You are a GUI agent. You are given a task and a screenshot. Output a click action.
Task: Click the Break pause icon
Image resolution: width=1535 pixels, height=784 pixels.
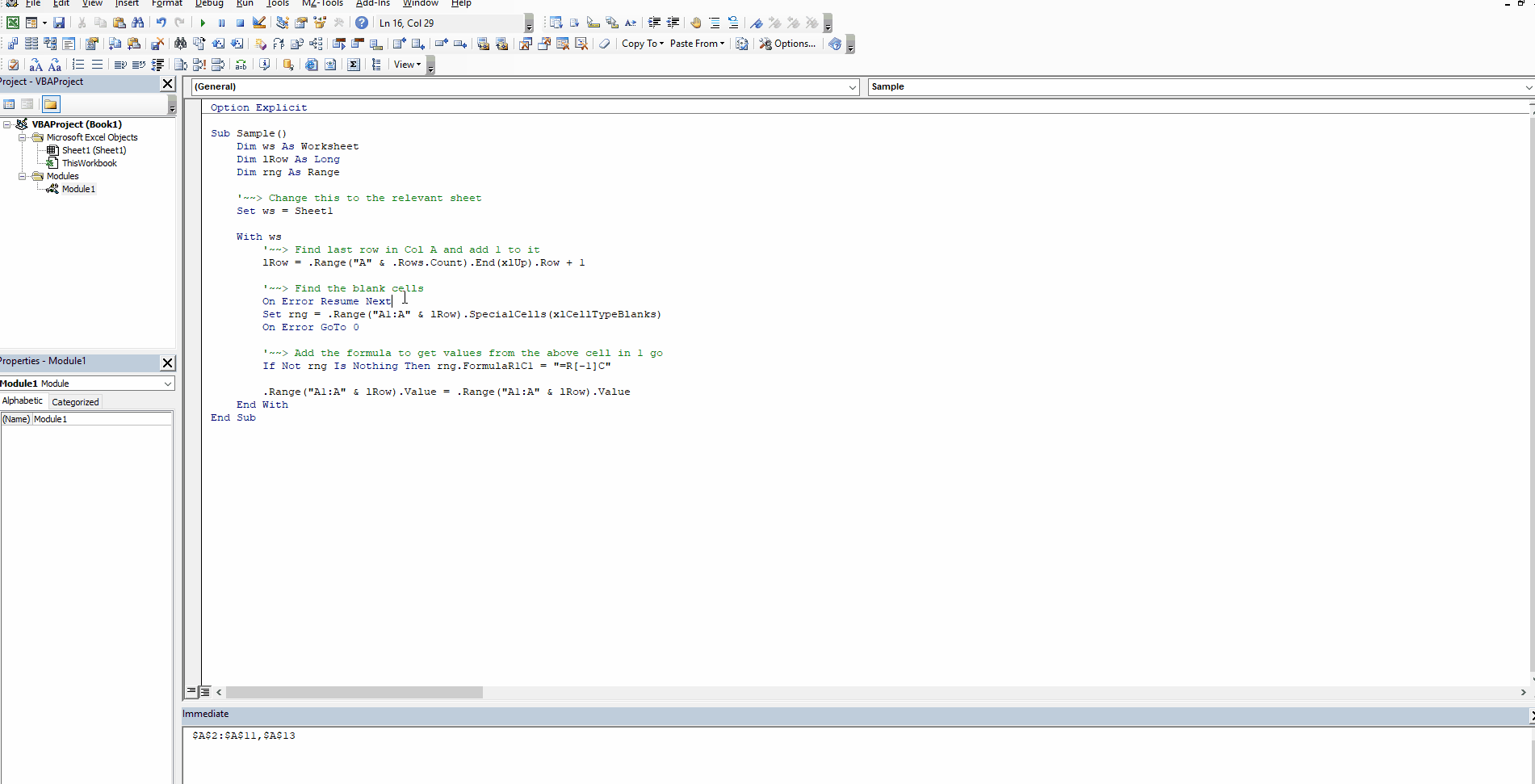click(x=221, y=23)
